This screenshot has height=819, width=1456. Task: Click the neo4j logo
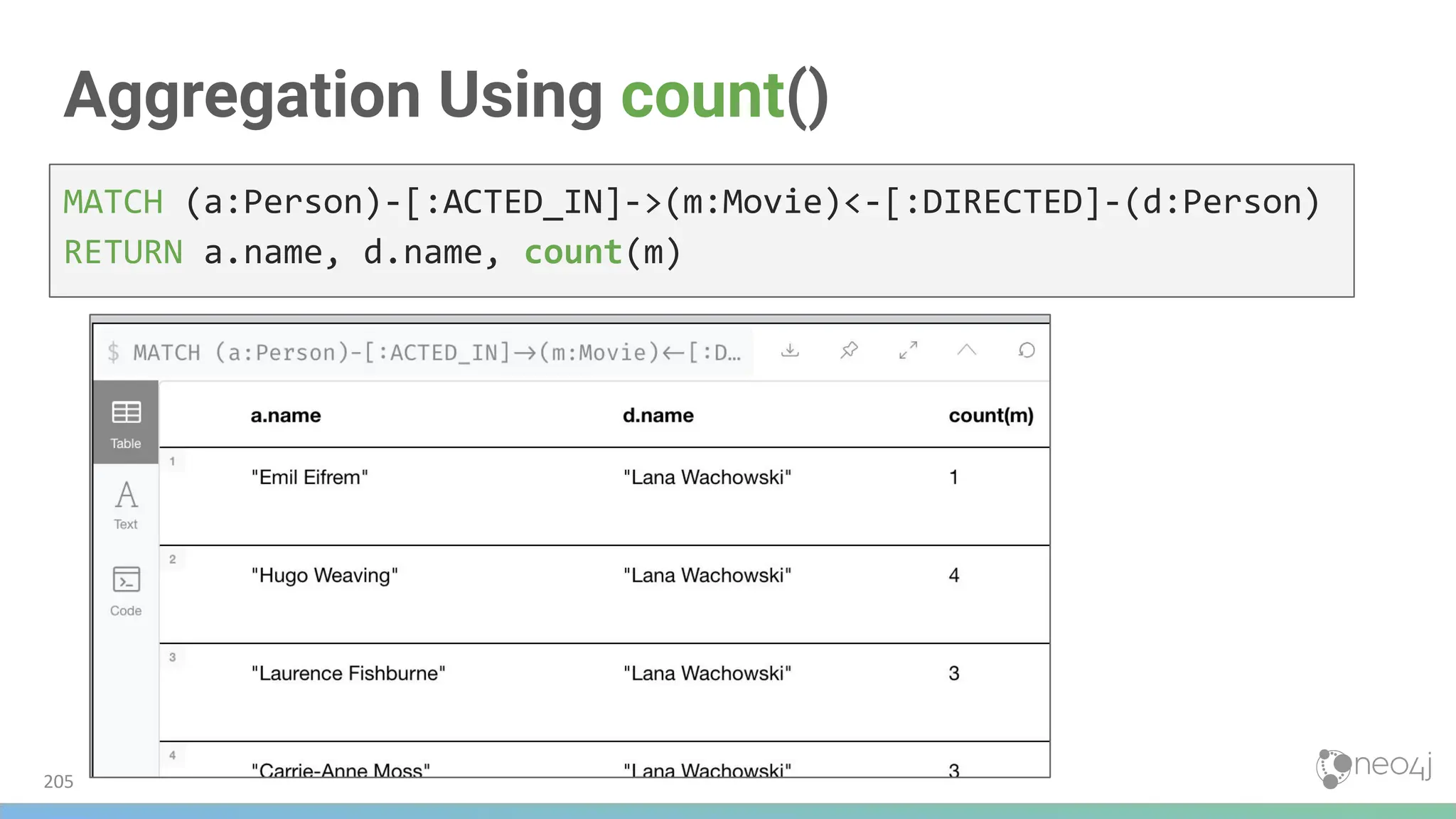coord(1374,768)
